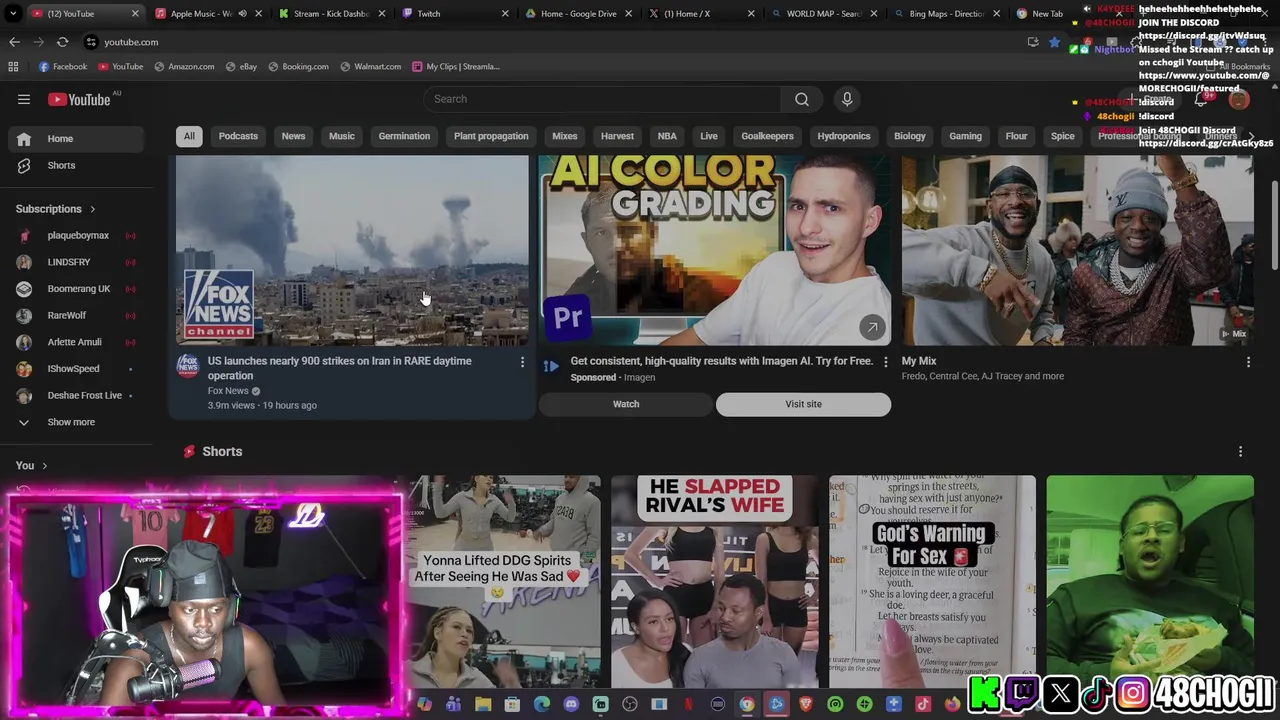Open the Booking.com bookmark
1280x720 pixels.
(298, 67)
